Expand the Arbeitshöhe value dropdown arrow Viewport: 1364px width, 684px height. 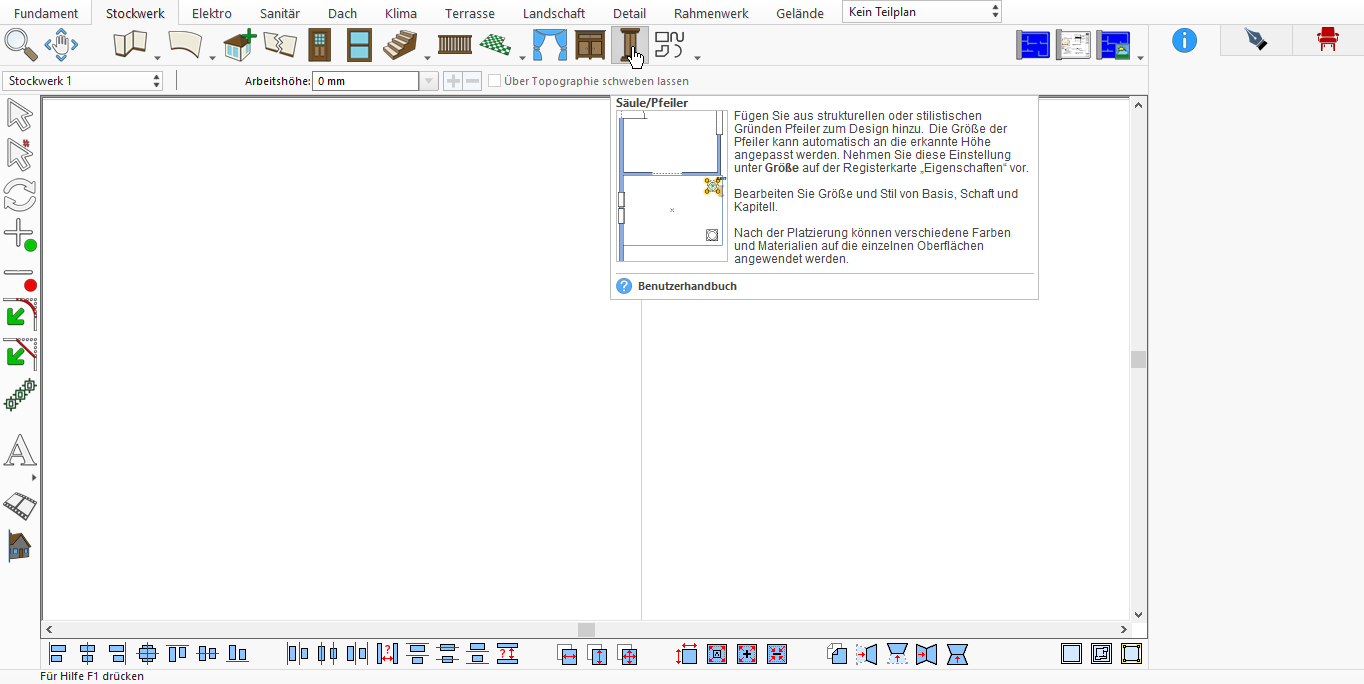(429, 81)
